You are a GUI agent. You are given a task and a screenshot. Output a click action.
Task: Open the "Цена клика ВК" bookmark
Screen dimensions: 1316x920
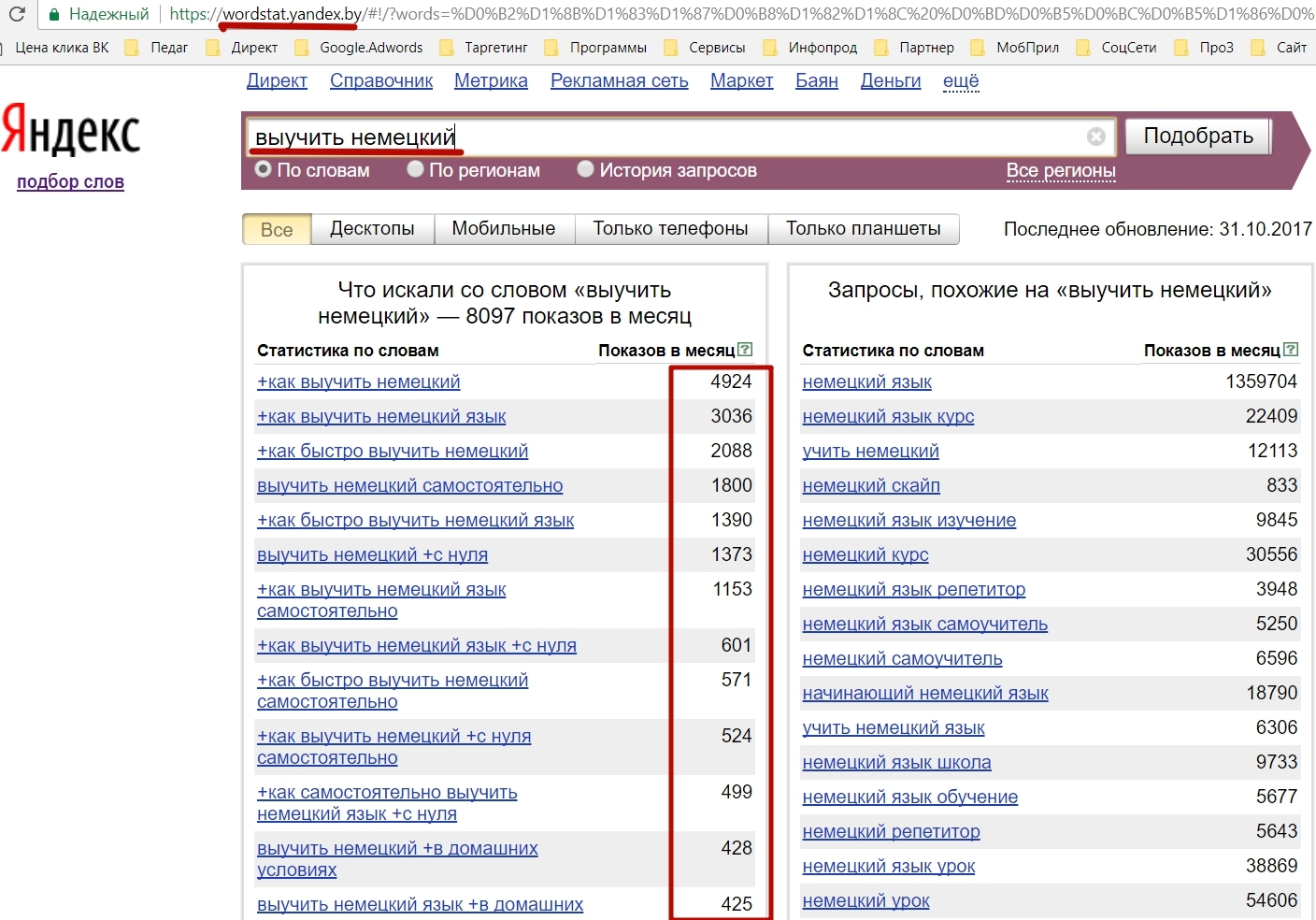tap(55, 47)
